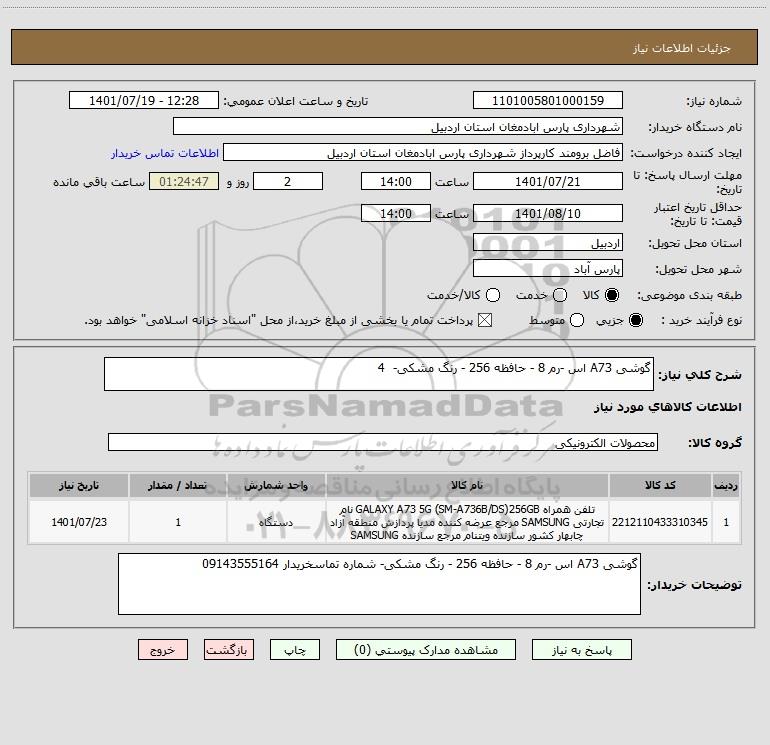Click the request creator name field

coord(423,153)
